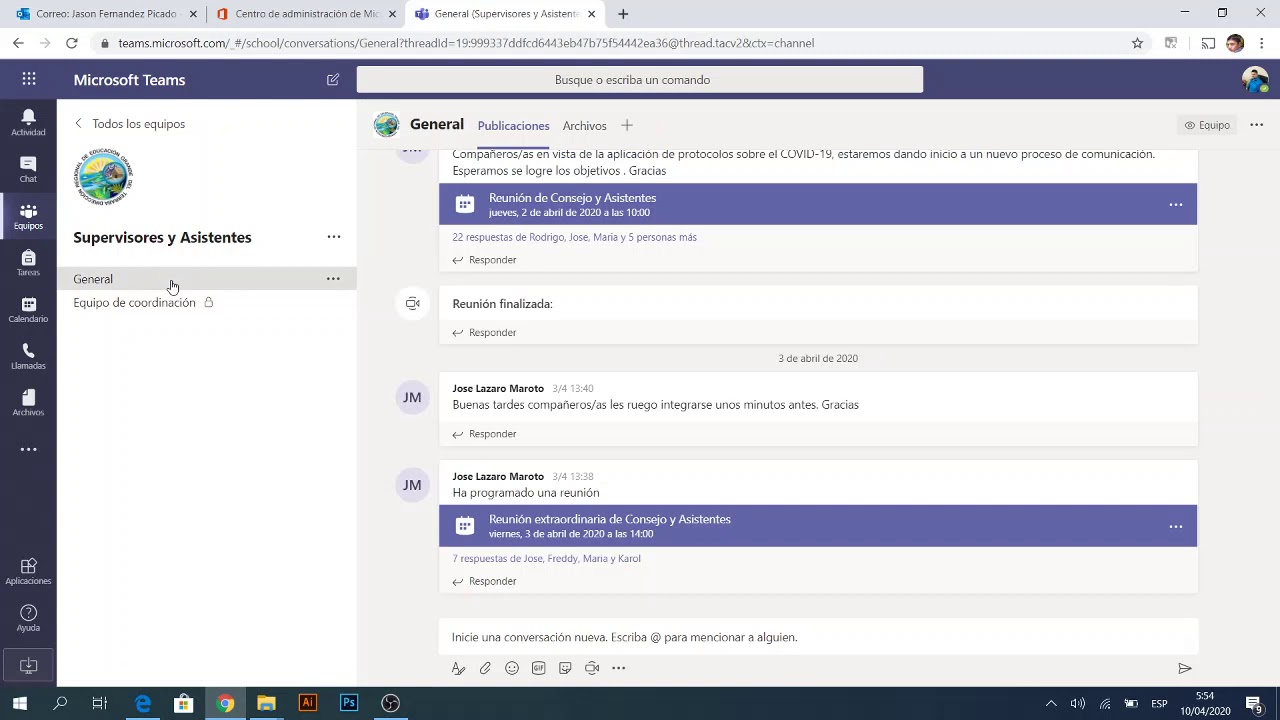Bookmark this page with the star
Image resolution: width=1280 pixels, height=720 pixels.
(1137, 43)
